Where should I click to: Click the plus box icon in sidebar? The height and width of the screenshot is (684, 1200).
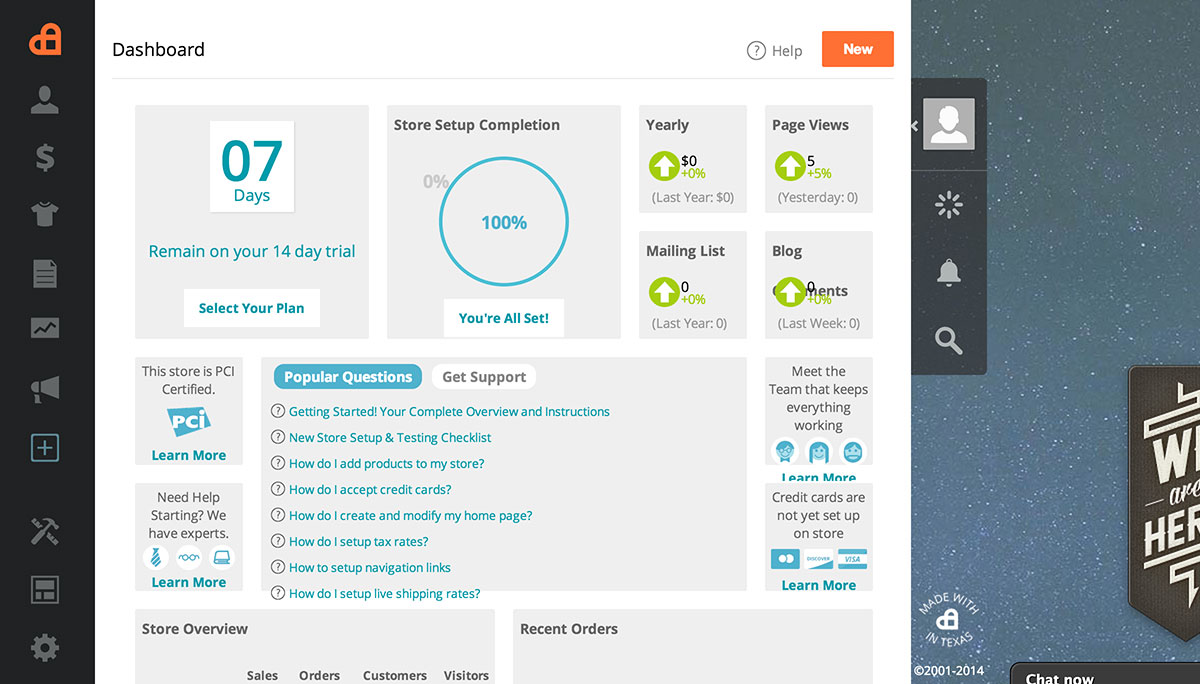pos(45,447)
